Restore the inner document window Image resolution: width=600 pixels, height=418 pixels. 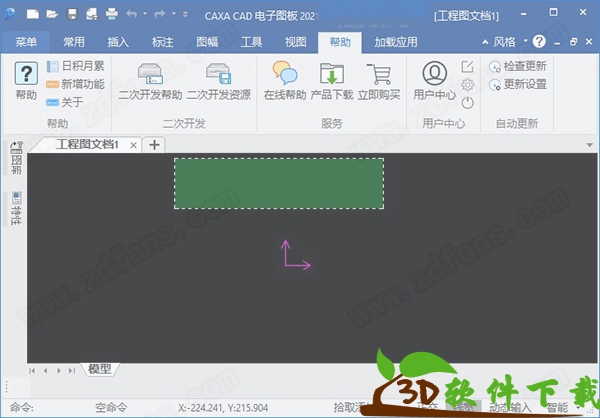573,42
